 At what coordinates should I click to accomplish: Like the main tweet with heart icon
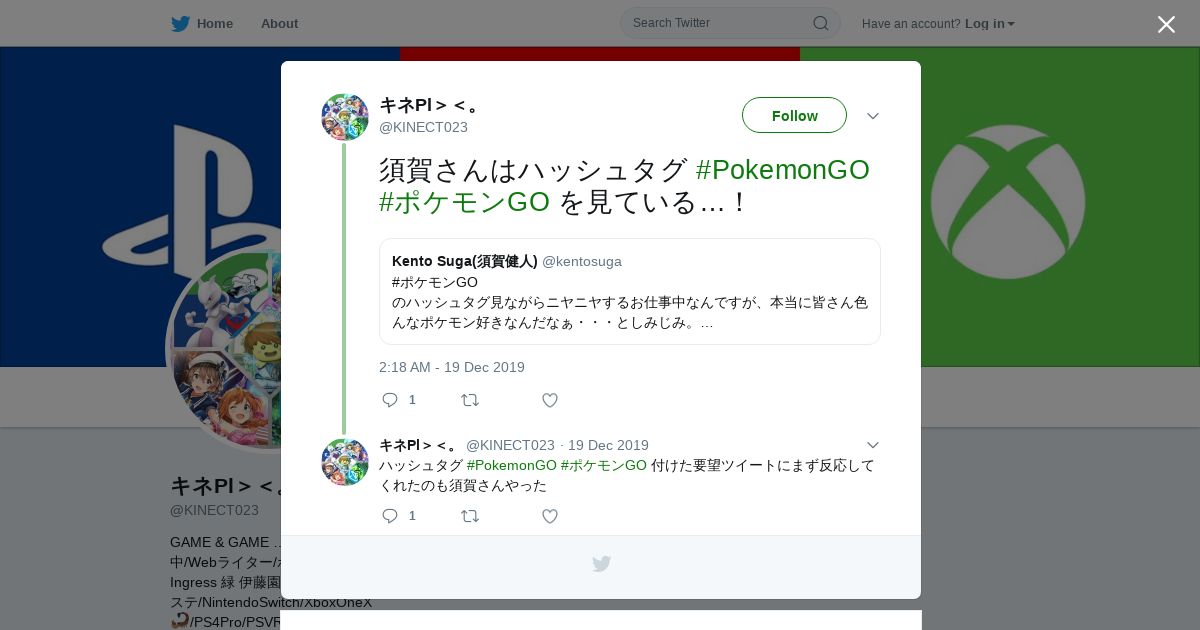(550, 400)
